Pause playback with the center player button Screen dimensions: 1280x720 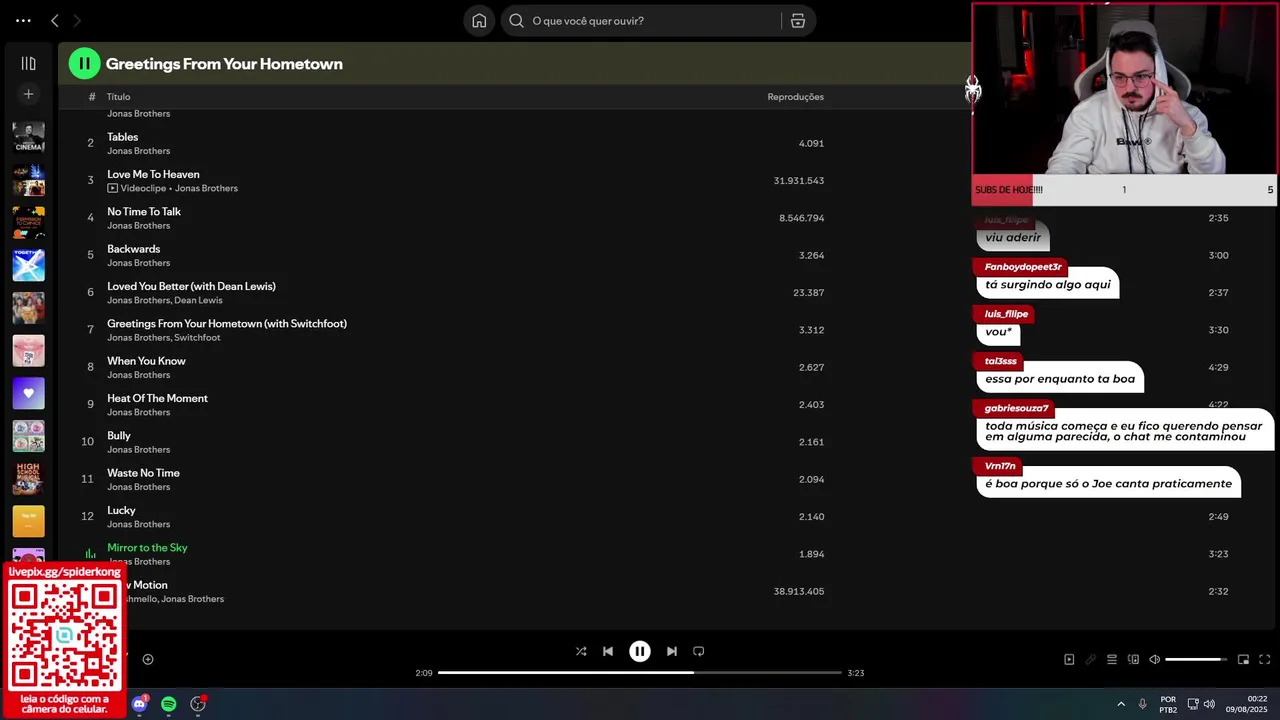tap(640, 651)
